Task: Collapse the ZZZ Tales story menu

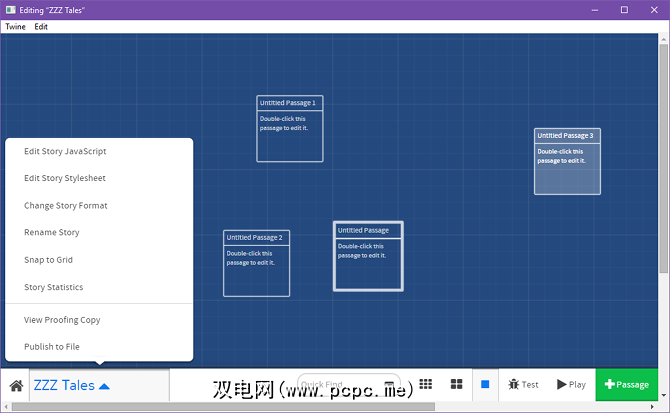Action: tap(71, 385)
